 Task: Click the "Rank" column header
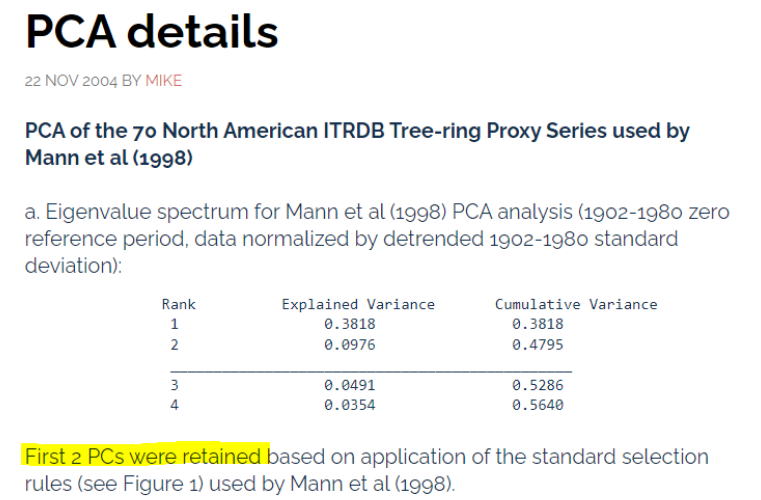(x=181, y=304)
